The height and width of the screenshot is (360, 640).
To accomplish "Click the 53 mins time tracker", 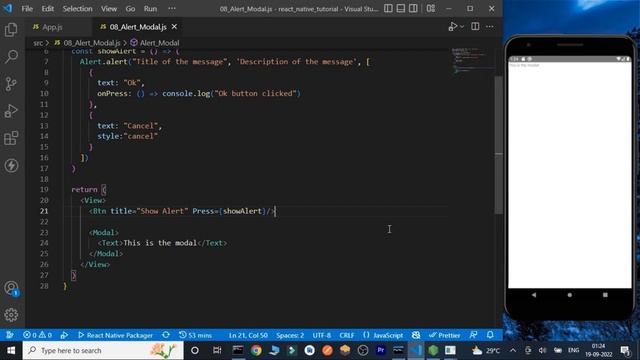I will 195,335.
